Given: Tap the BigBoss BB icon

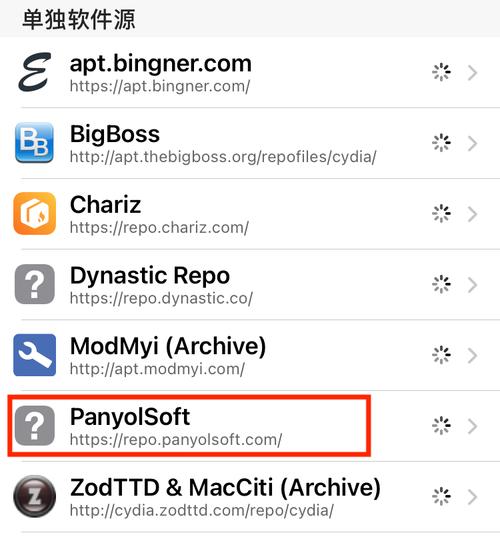Looking at the screenshot, I should (35, 143).
